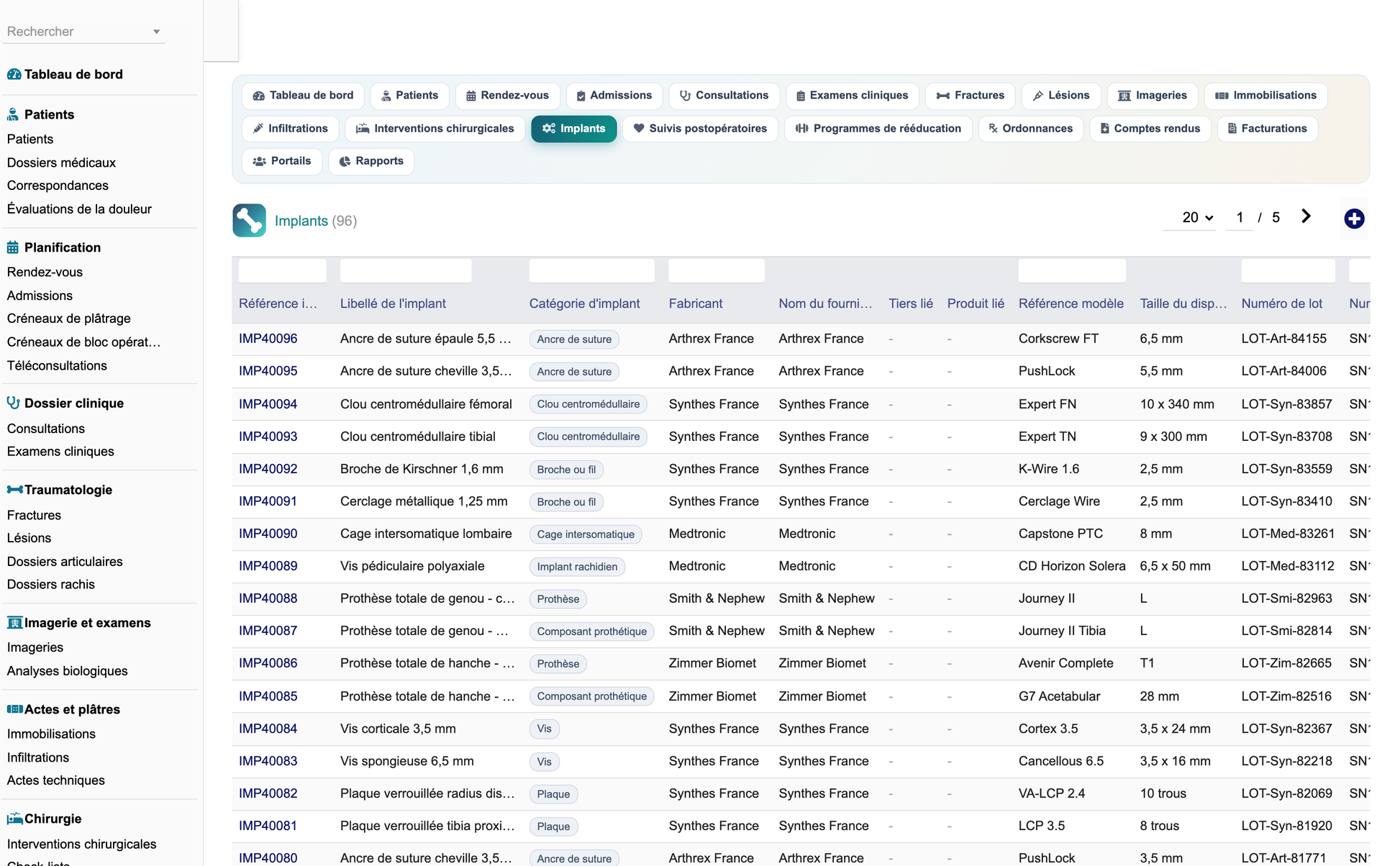Sort by Taille du dispositif column header
Viewport: 1400px width, 866px height.
pyautogui.click(x=1183, y=304)
